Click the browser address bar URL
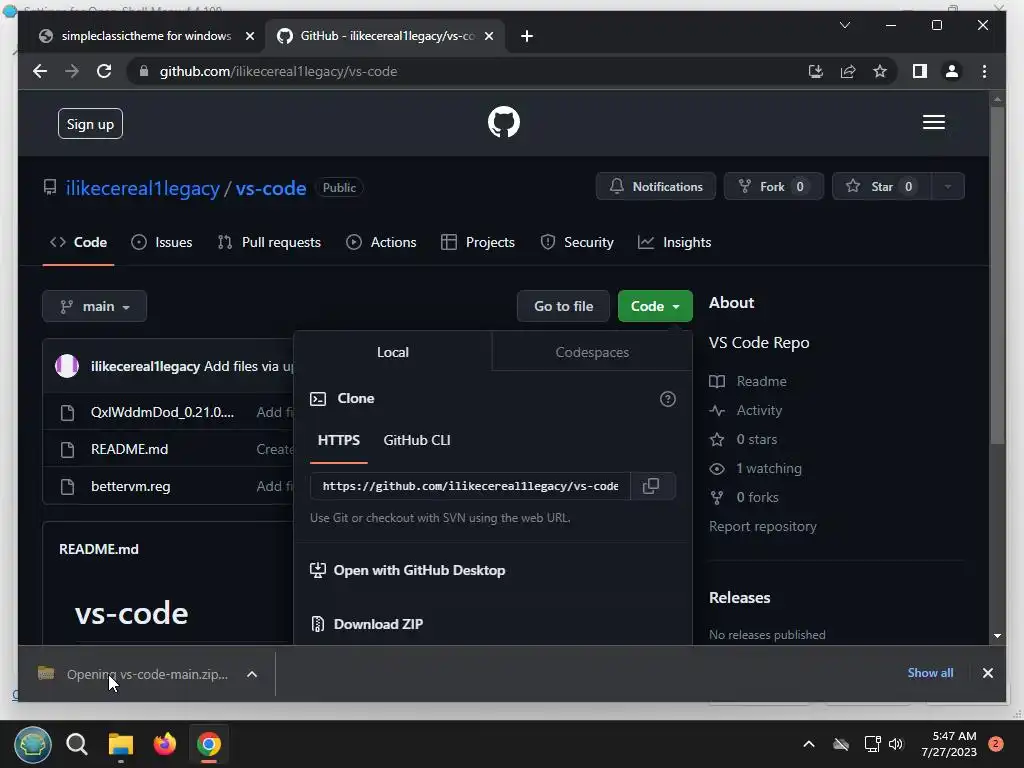Screen dimensions: 1024x768 point(278,71)
